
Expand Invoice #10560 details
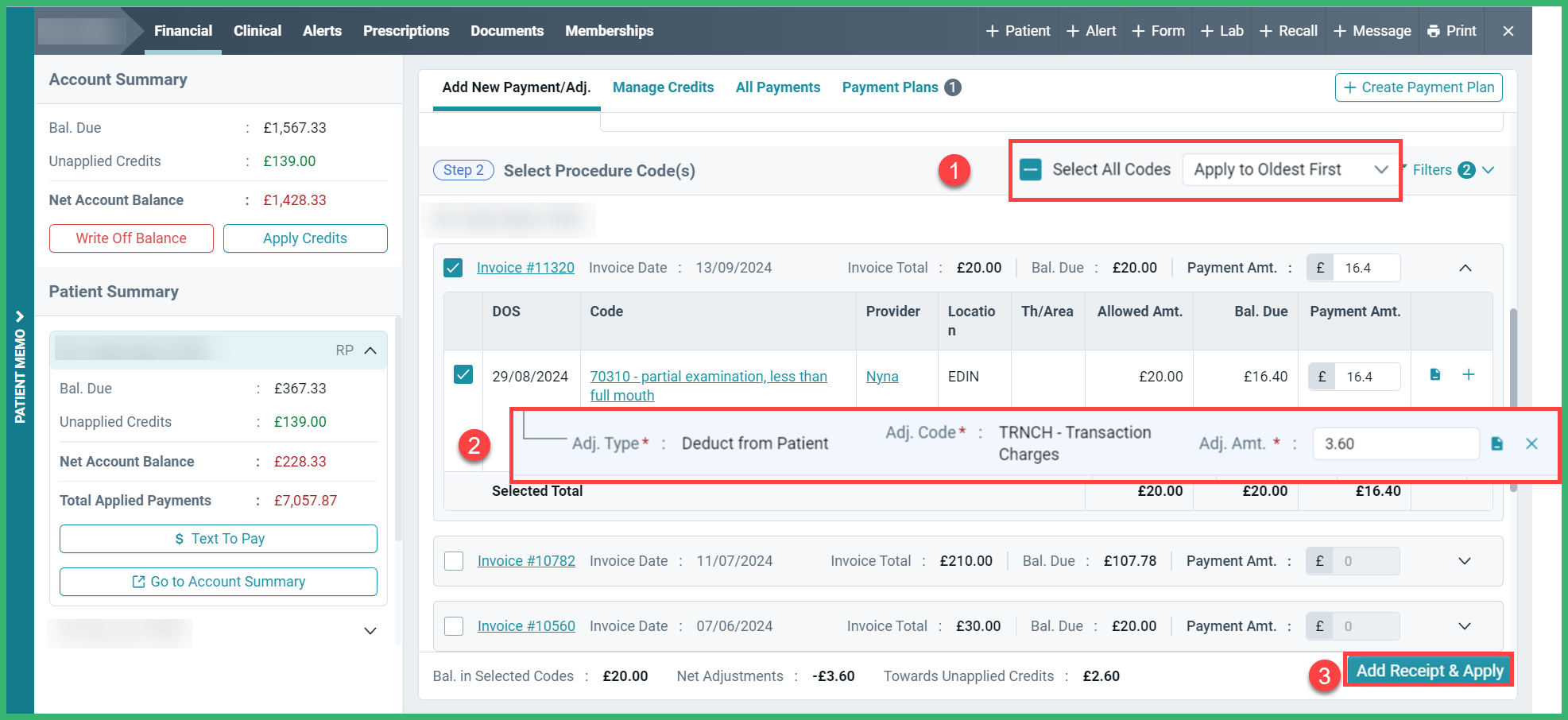pos(1465,626)
